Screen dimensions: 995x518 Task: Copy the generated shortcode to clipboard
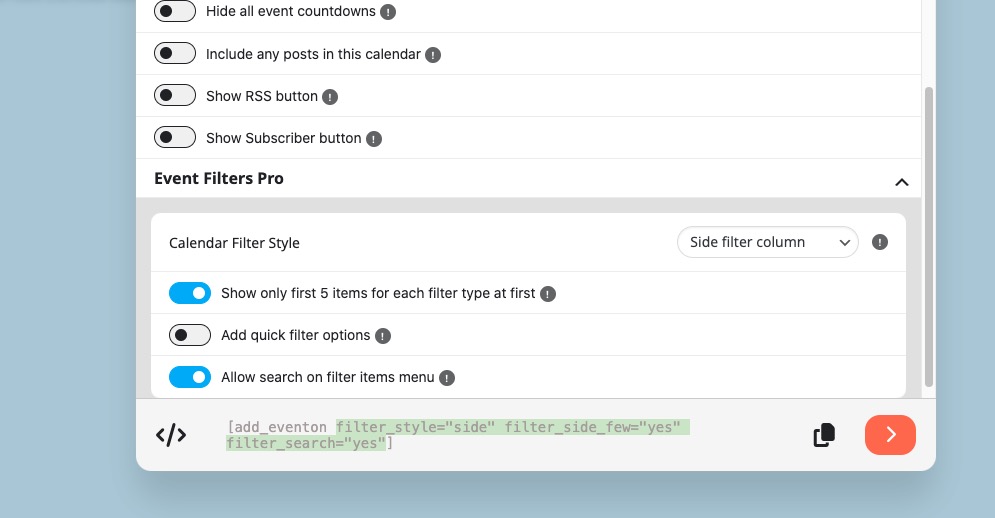[824, 435]
